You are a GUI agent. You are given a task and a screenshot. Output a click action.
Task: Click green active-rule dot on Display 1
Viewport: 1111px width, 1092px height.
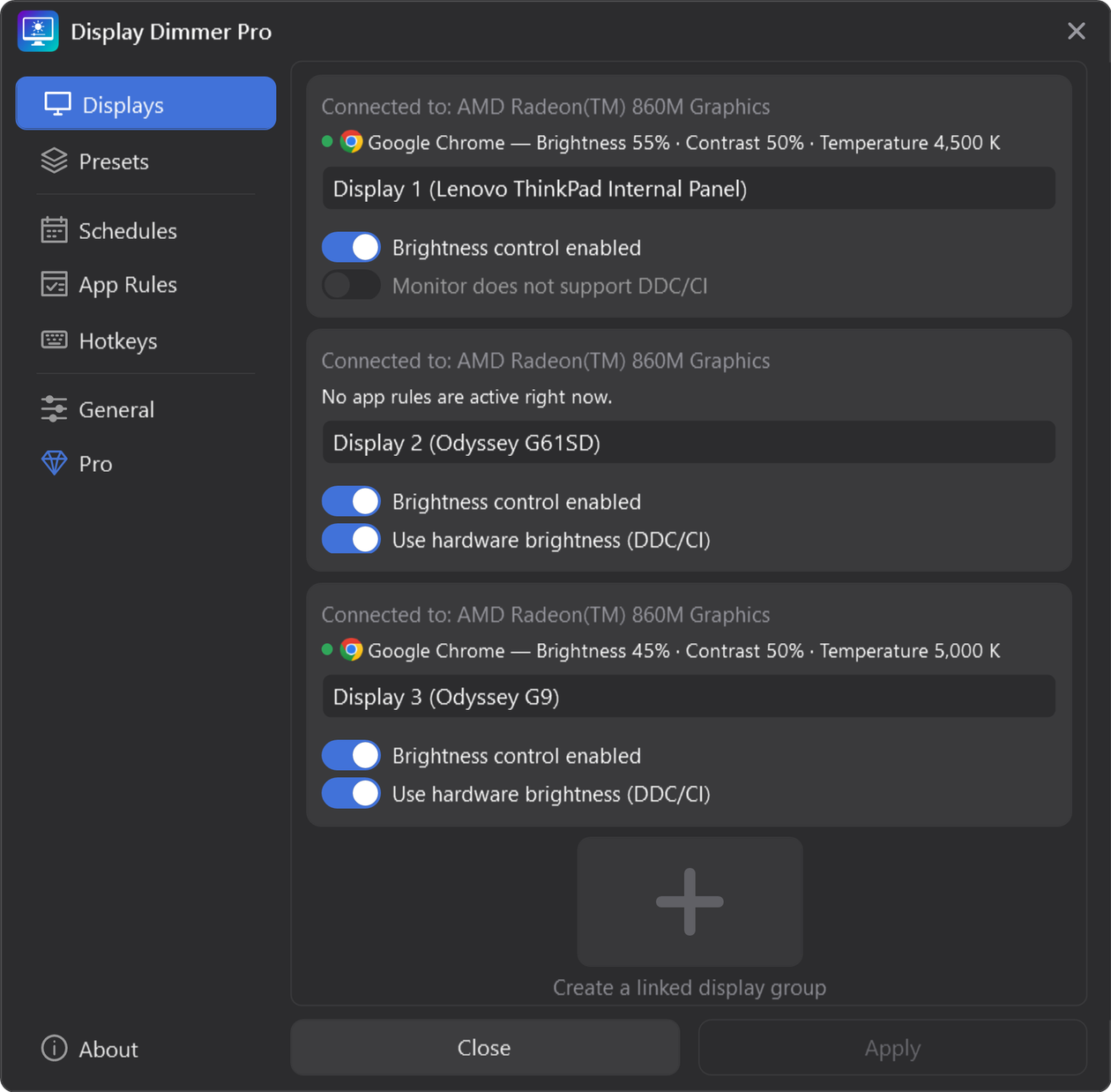(x=327, y=141)
